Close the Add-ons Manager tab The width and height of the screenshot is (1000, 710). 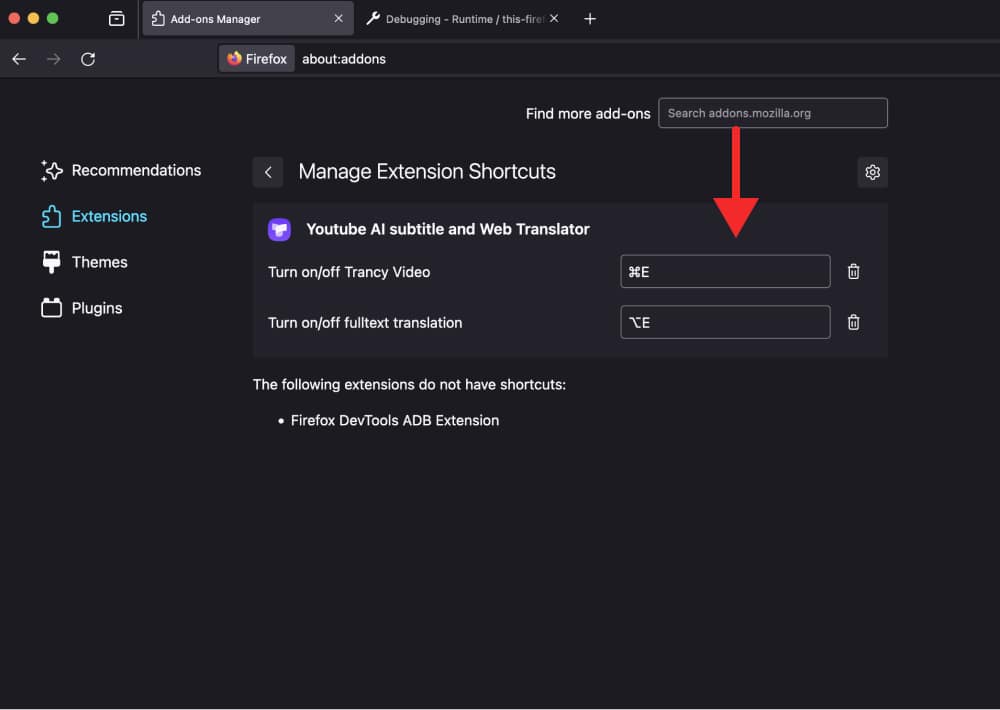click(339, 18)
